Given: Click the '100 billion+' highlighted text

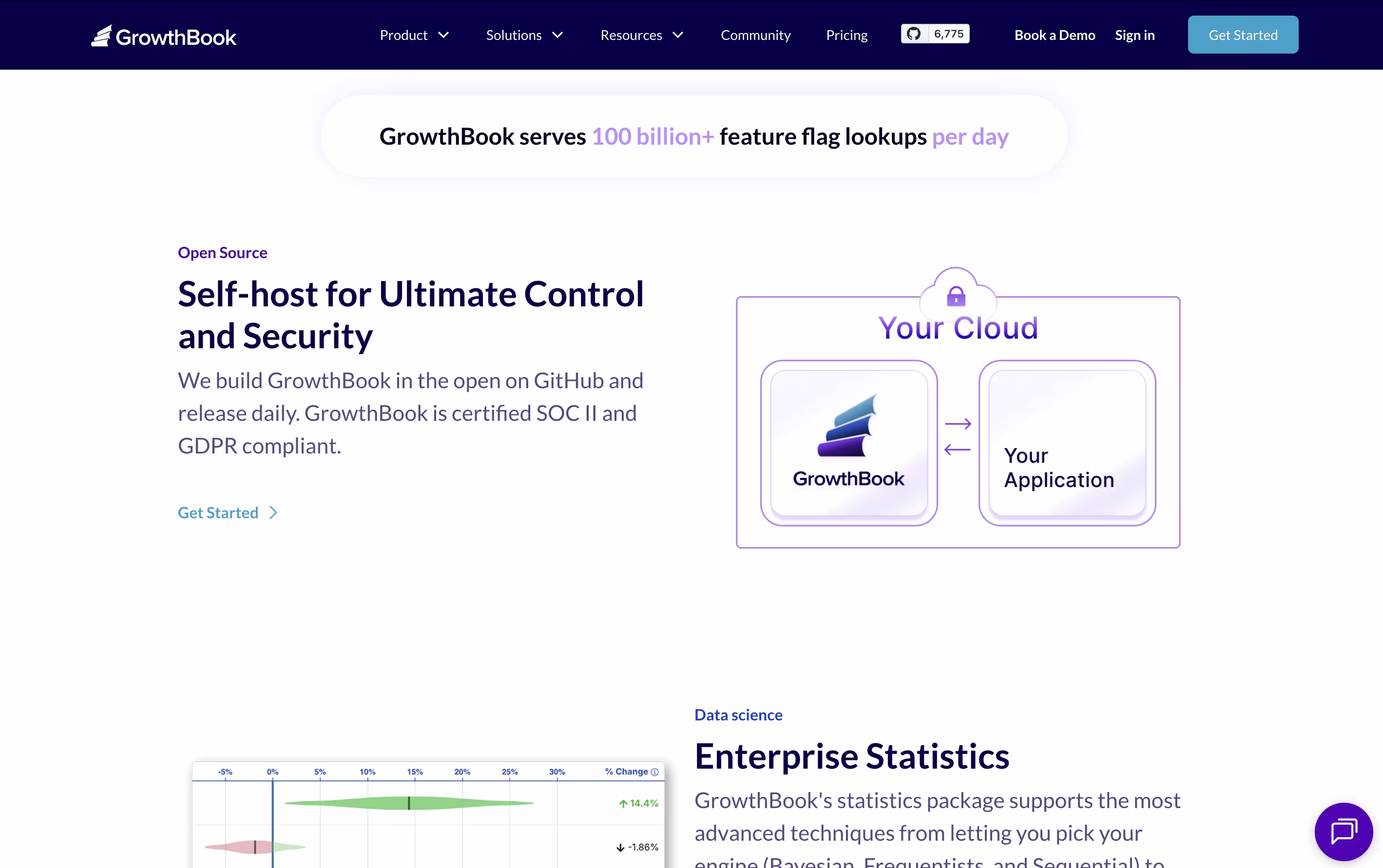Looking at the screenshot, I should [x=653, y=136].
